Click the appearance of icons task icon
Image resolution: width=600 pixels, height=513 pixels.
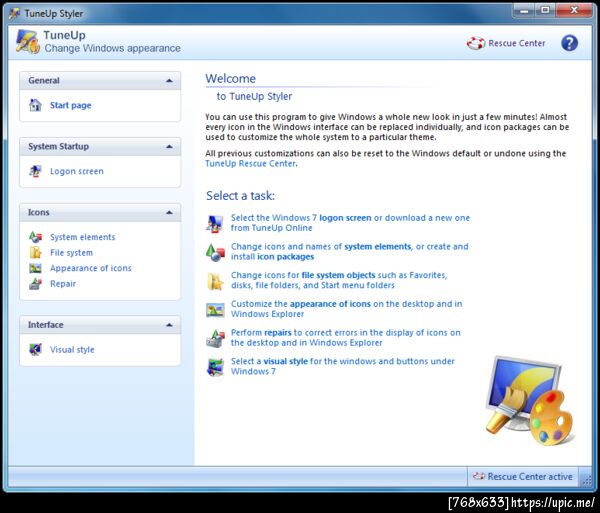215,309
